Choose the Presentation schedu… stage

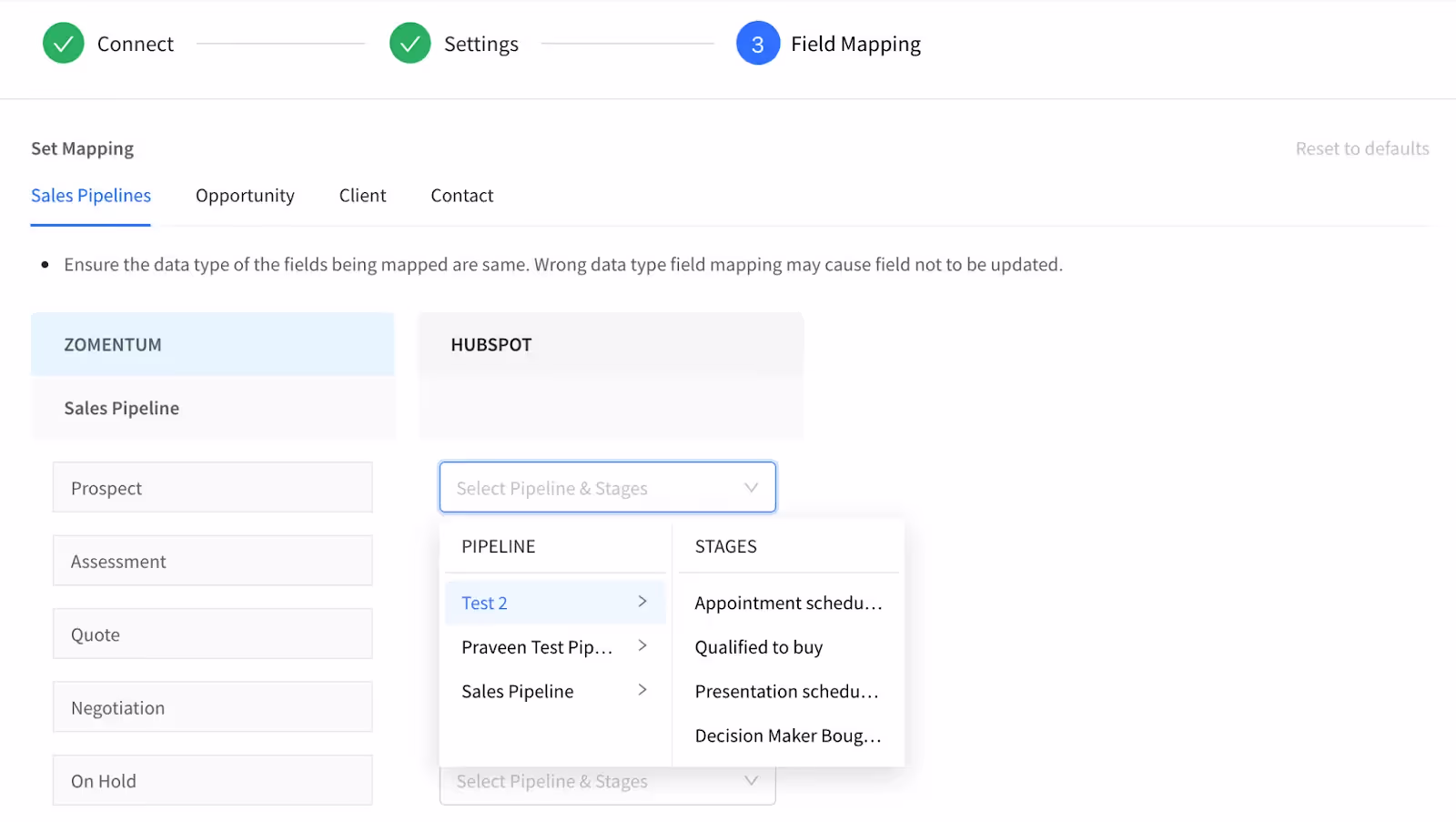point(788,692)
